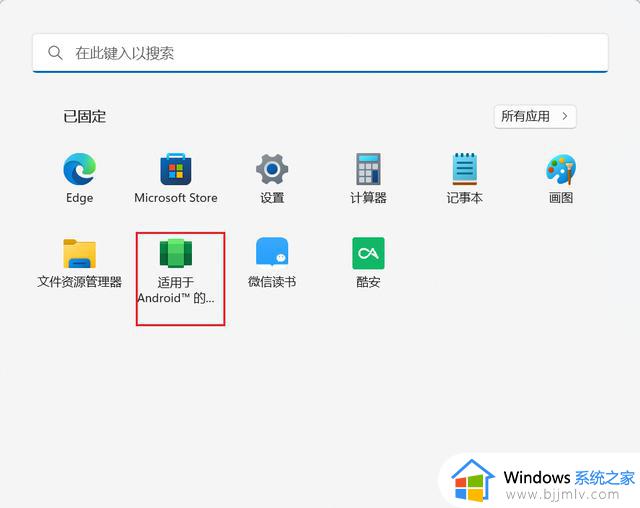Screen dimensions: 640x508
Task: Launch 适用于 Android 的 subsystem app
Action: point(176,253)
